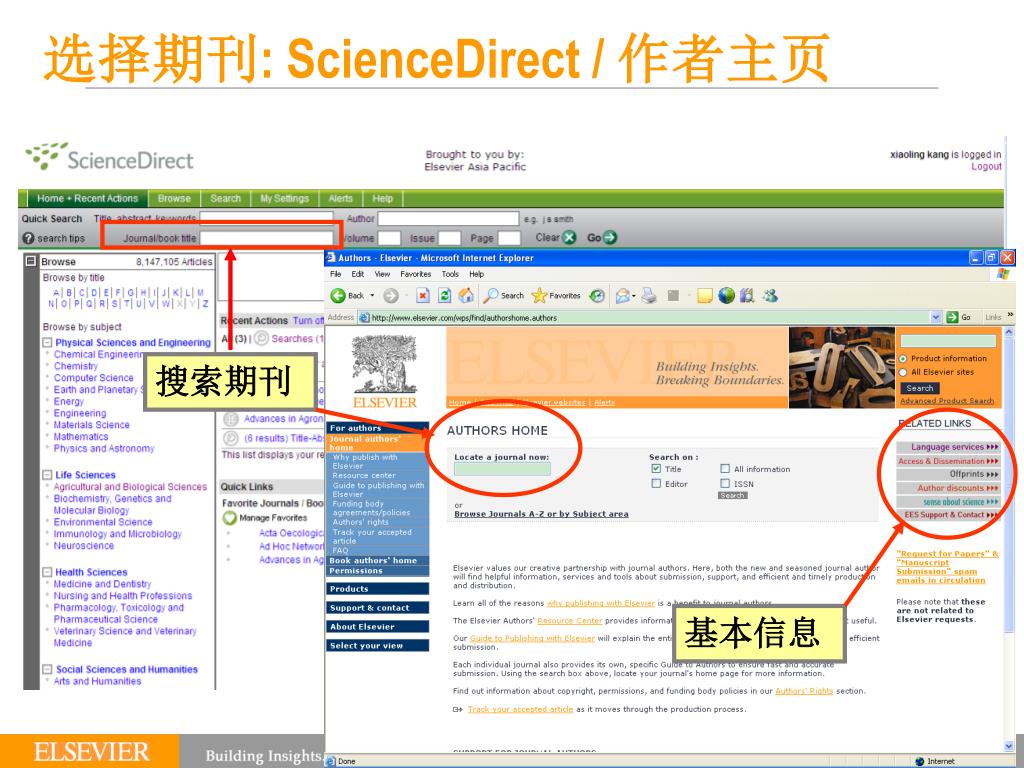
Task: Click the yellow note icon in IE toolbar
Action: (x=705, y=296)
